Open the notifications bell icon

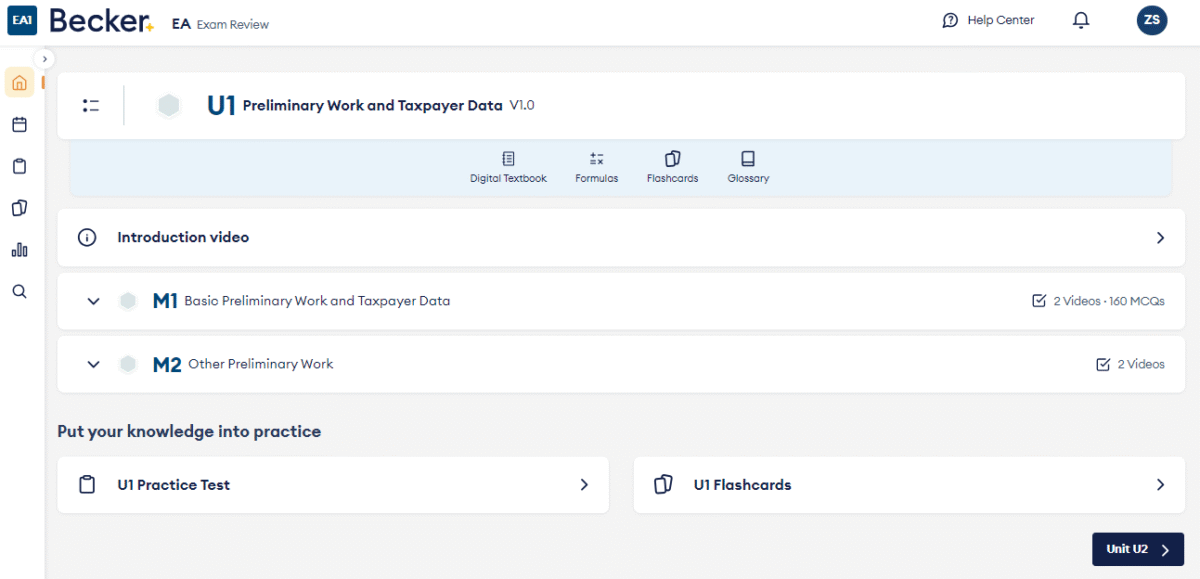coord(1081,20)
